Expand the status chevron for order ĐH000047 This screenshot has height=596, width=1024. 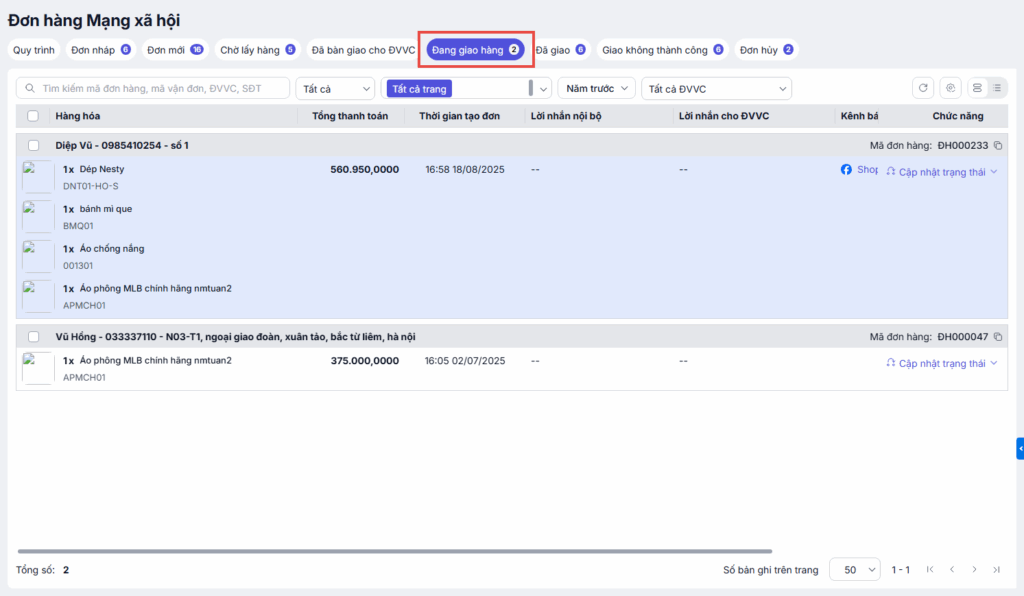(x=994, y=363)
